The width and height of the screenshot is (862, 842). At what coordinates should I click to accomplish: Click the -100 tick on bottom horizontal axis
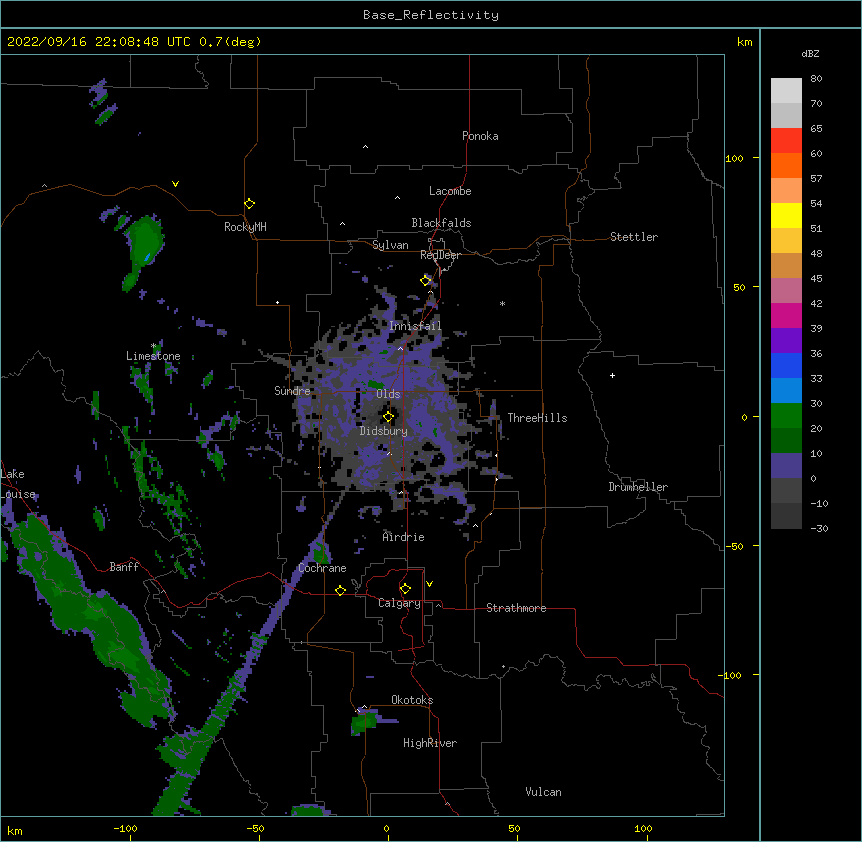[x=125, y=828]
